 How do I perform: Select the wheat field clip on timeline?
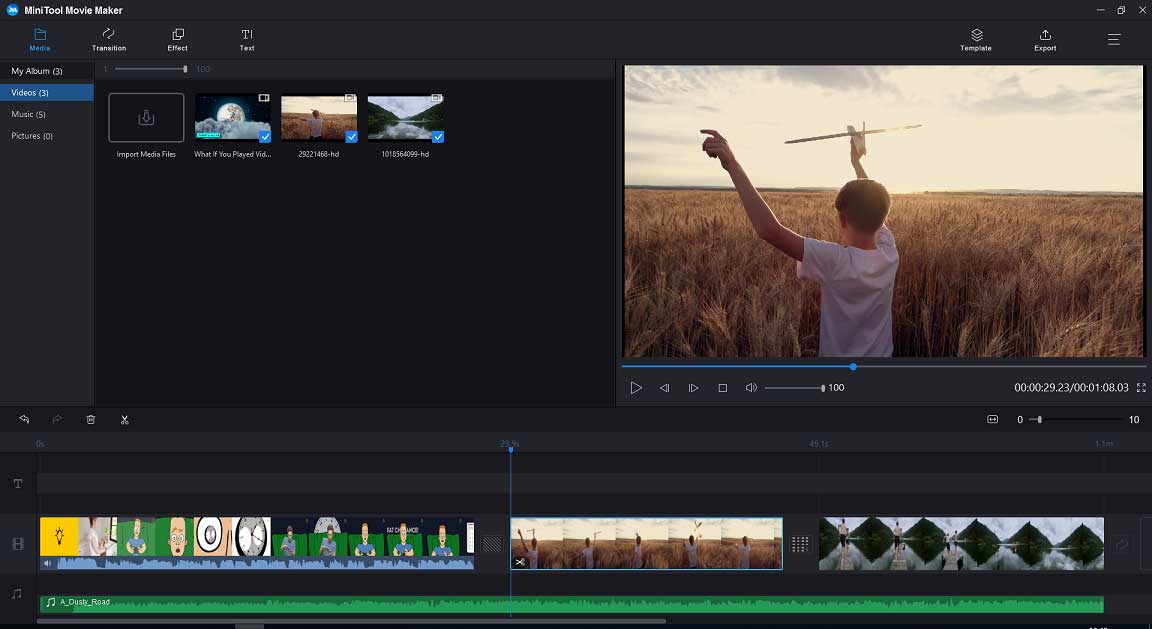[647, 543]
